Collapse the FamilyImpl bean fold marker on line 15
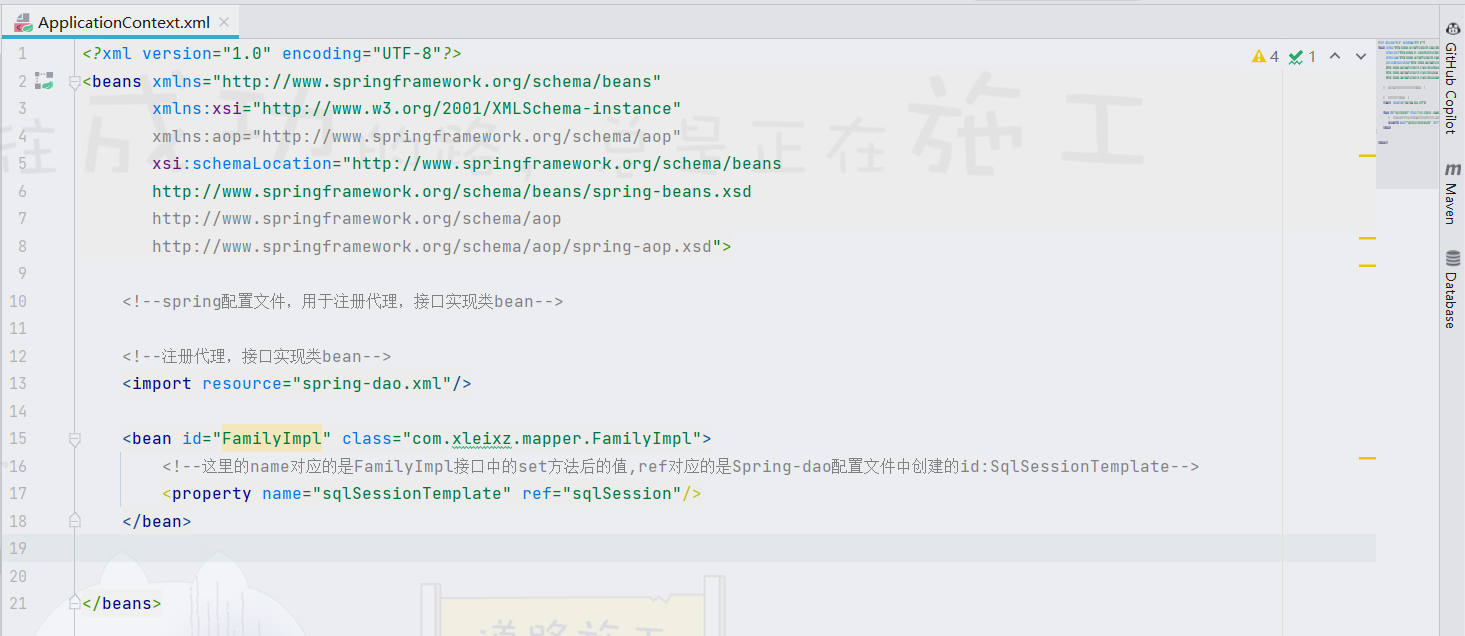The width and height of the screenshot is (1465, 636). 74,439
